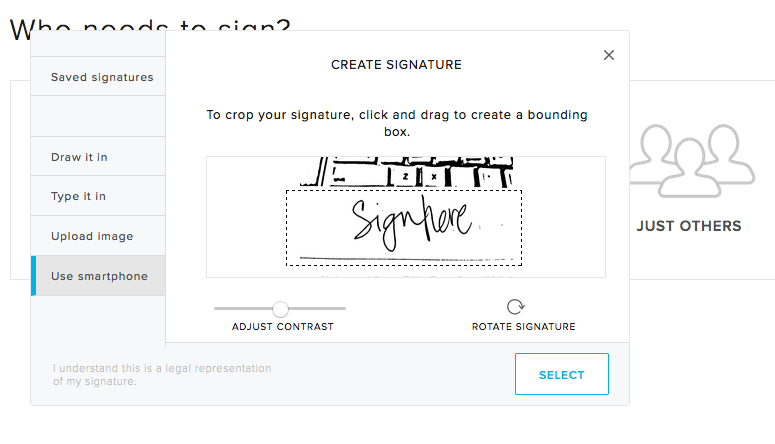Click the contrast slider handle
The width and height of the screenshot is (775, 444).
(280, 309)
